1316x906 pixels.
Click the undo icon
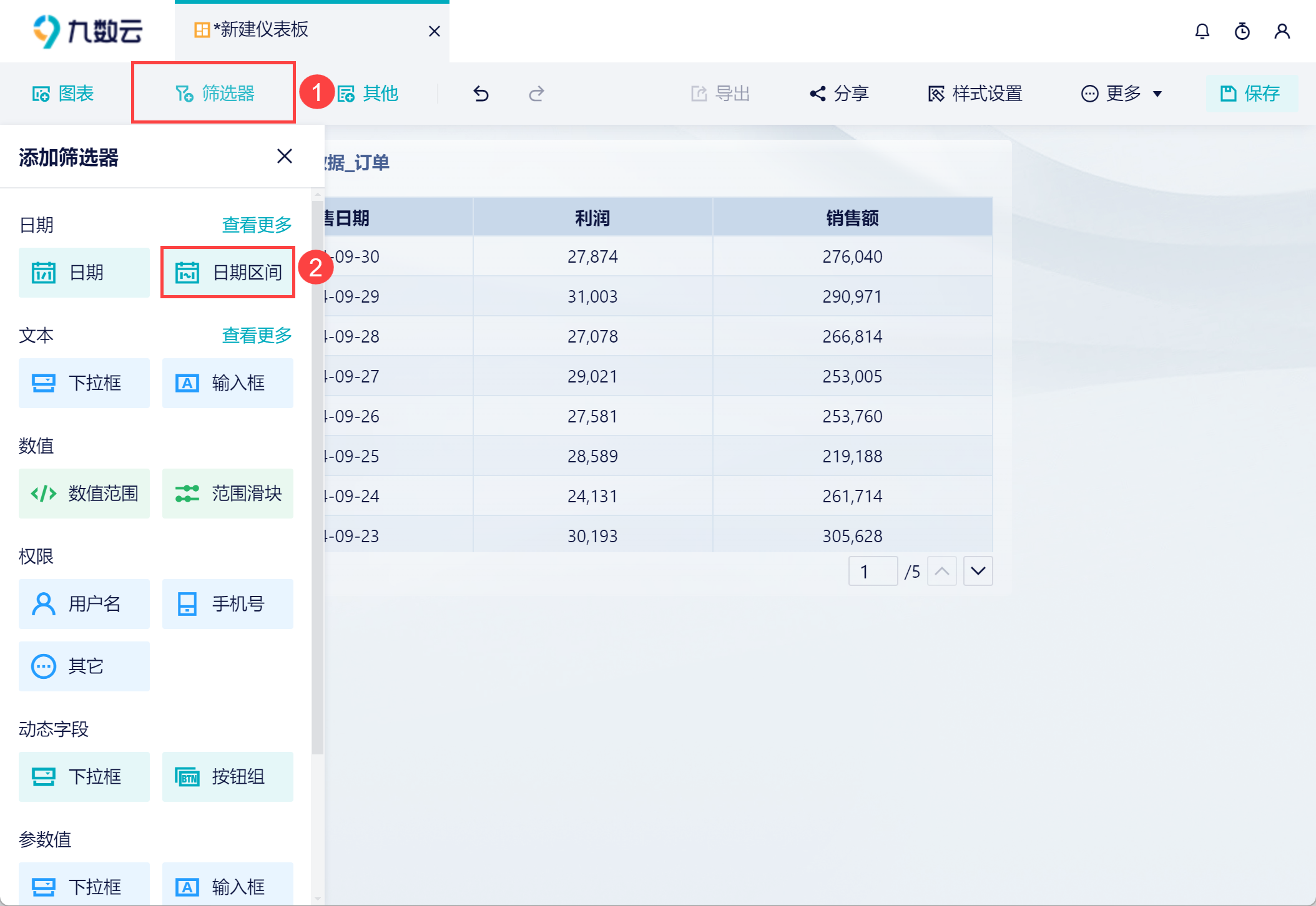[479, 94]
